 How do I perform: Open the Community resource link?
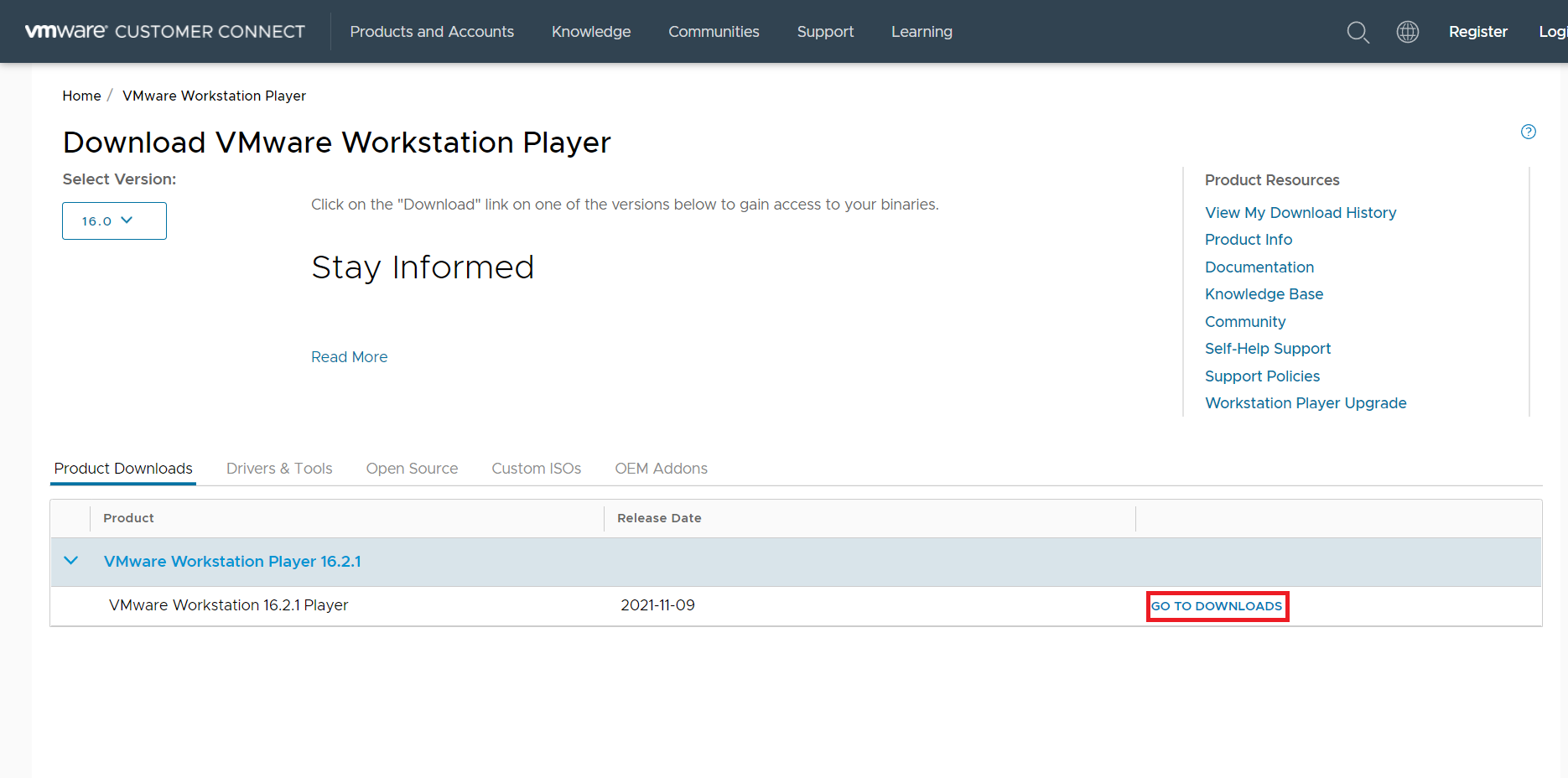(1245, 322)
